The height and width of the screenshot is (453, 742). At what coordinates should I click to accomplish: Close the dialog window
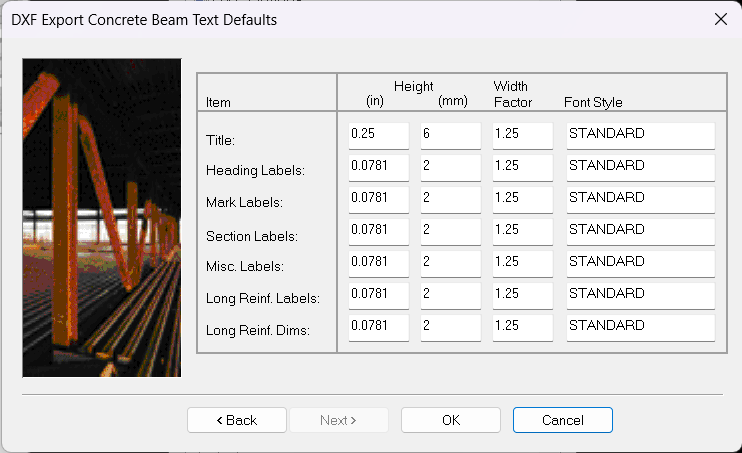click(719, 19)
